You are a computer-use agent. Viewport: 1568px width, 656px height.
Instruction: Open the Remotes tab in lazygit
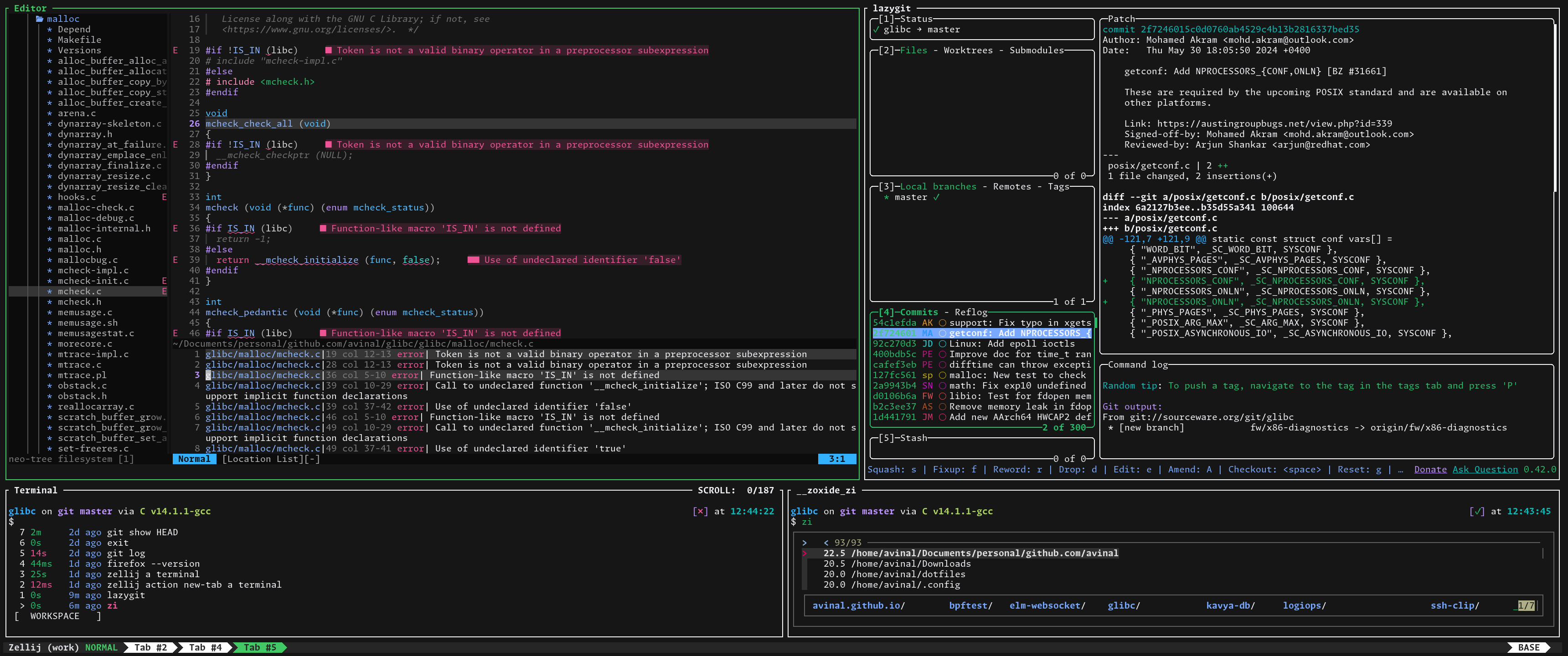click(x=1012, y=187)
